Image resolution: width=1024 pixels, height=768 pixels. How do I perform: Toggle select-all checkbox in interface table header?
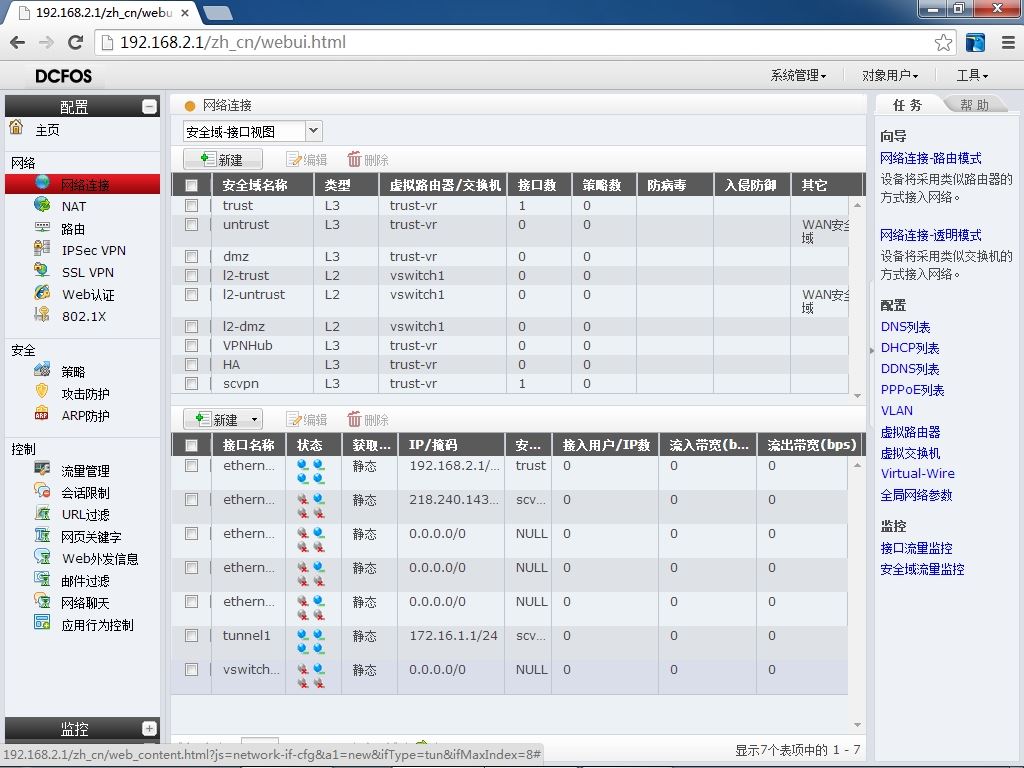[191, 445]
